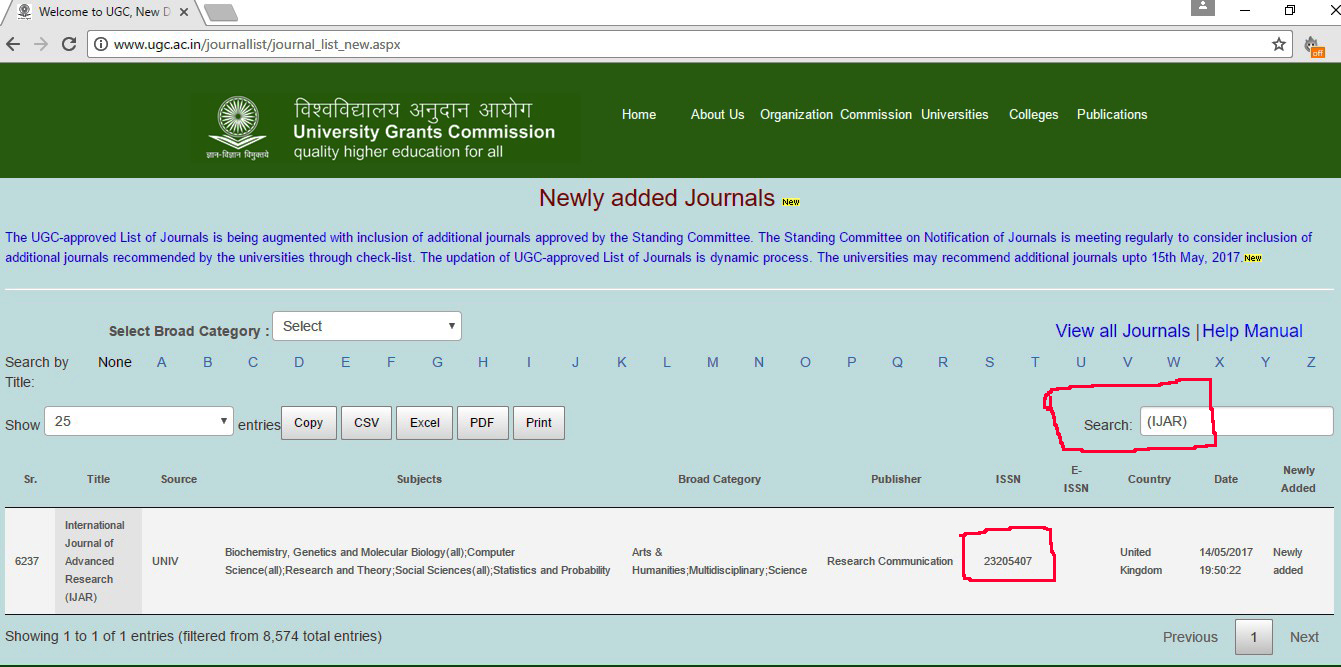Screen dimensions: 1341x667
Task: Filter titles by letter Z
Action: tap(1311, 362)
